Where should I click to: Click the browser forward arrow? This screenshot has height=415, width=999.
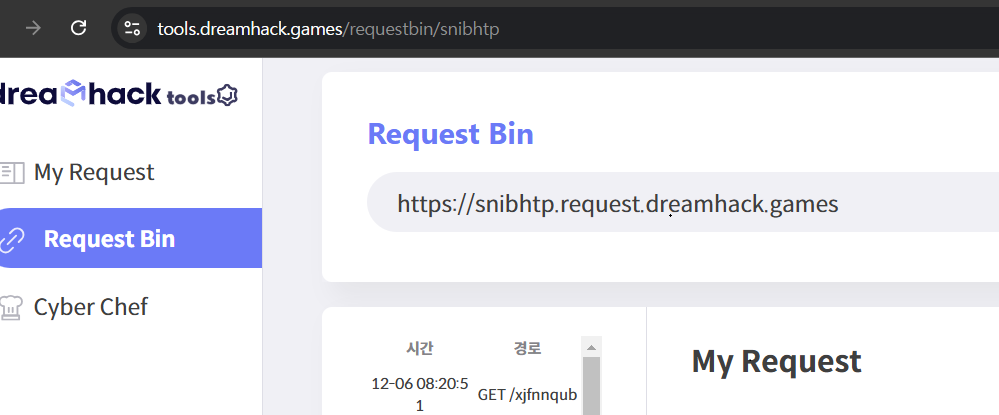33,28
